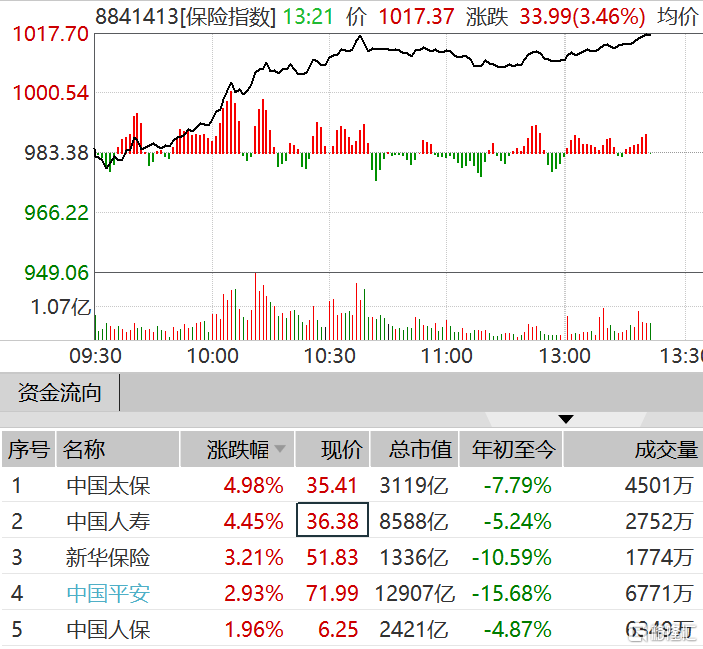703x649 pixels.
Task: Click the 4501万 volume cell
Action: click(659, 486)
